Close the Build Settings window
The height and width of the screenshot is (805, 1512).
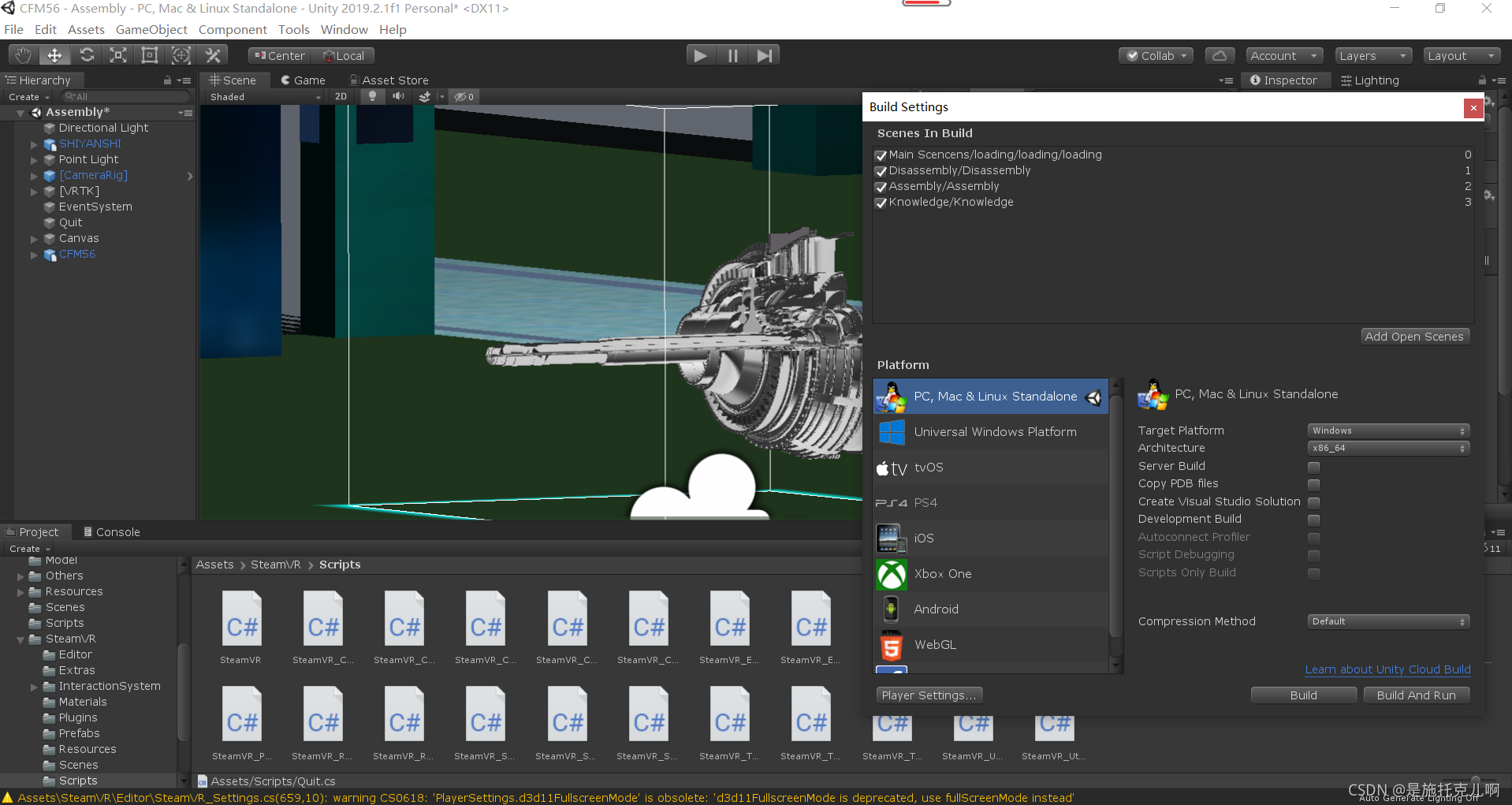pos(1473,108)
